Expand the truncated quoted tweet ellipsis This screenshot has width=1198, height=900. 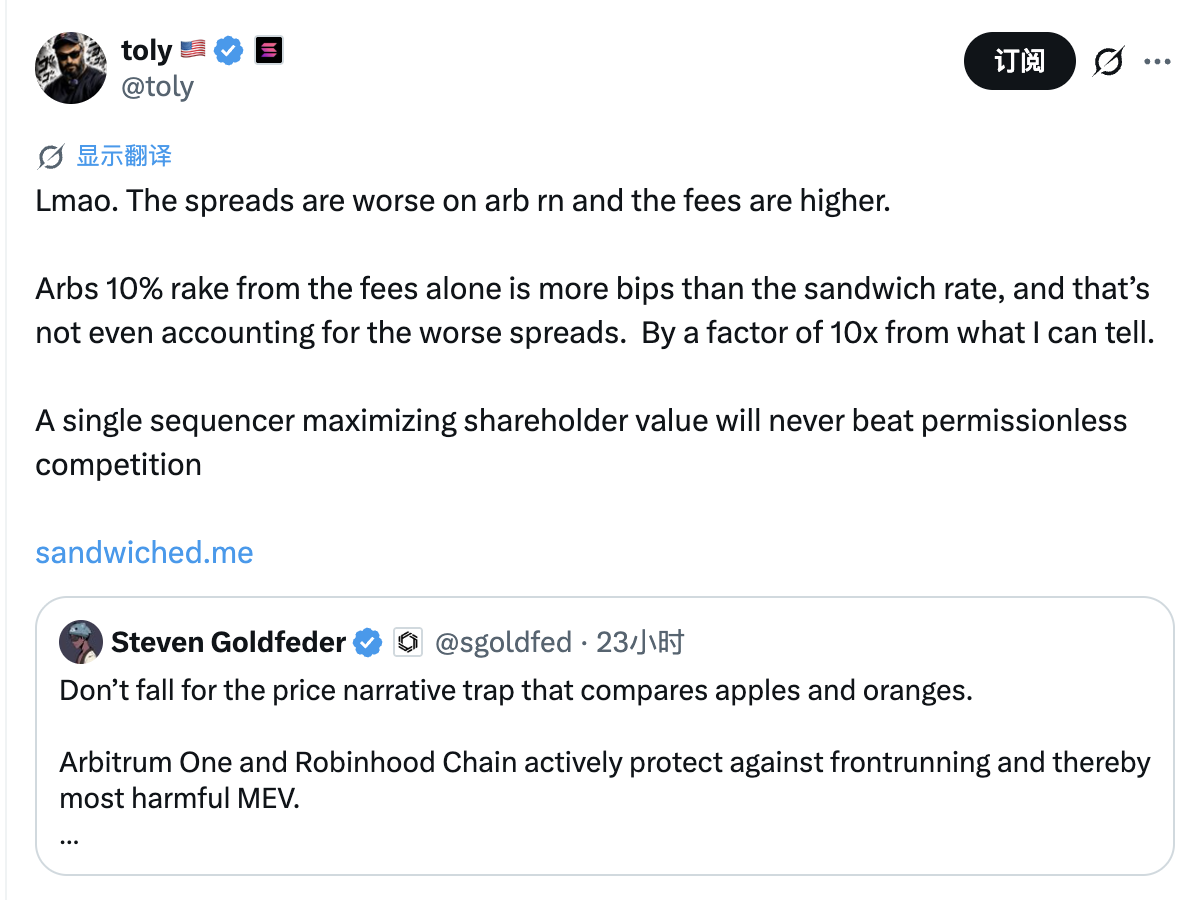tap(69, 840)
